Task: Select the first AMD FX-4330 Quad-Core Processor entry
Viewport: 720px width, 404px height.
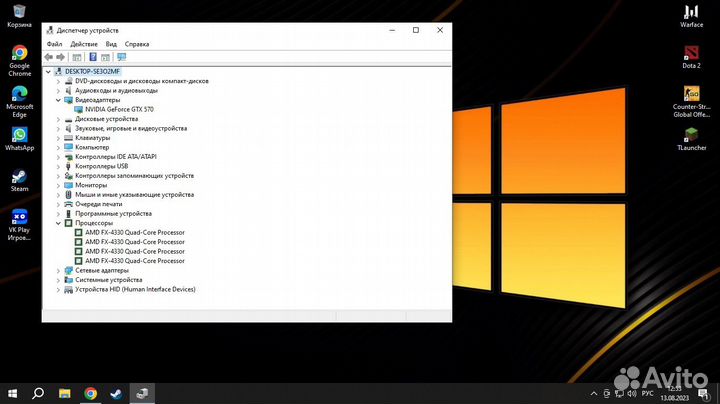Action: (x=135, y=232)
